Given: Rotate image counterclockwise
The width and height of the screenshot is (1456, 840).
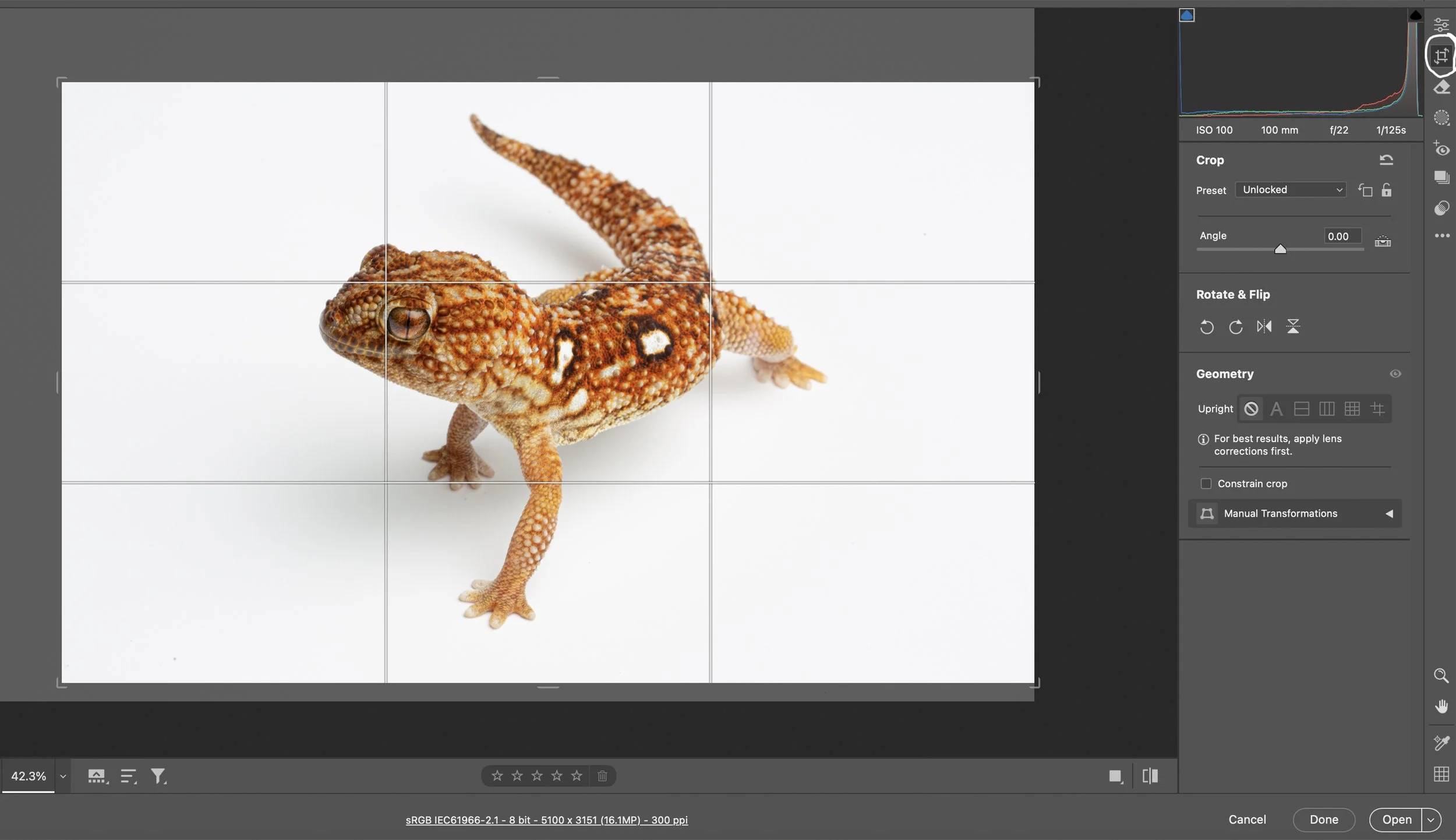Looking at the screenshot, I should click(1207, 327).
